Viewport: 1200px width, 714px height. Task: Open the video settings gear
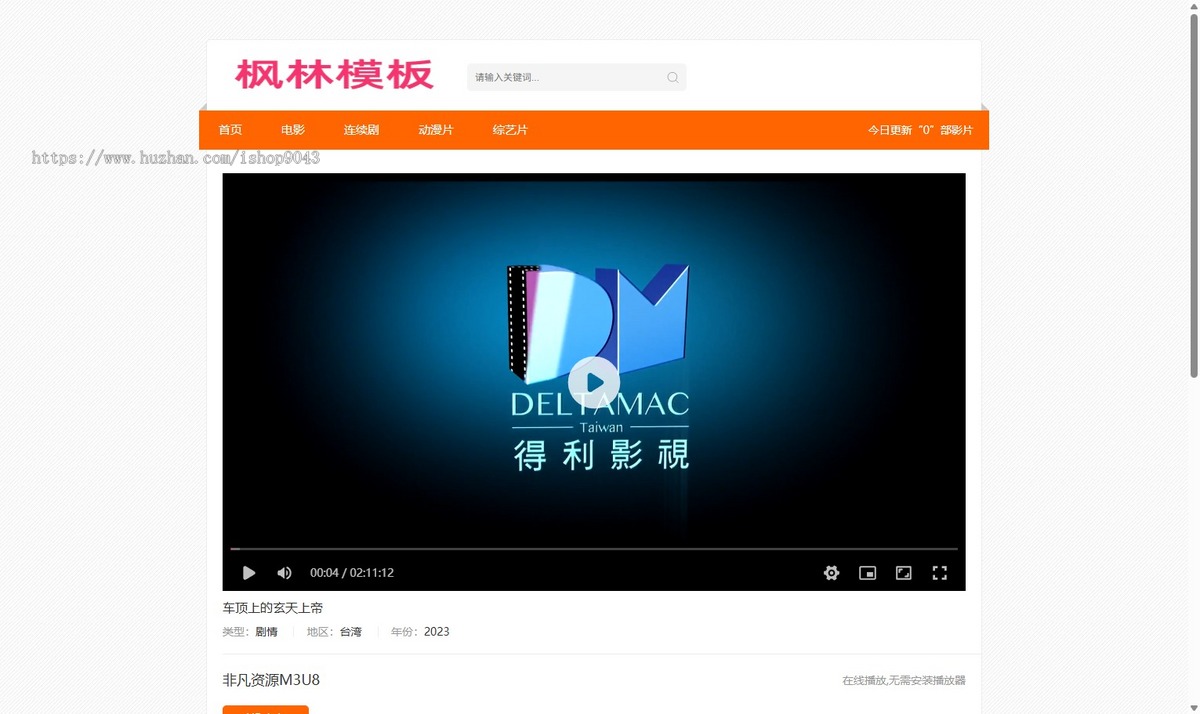tap(831, 573)
